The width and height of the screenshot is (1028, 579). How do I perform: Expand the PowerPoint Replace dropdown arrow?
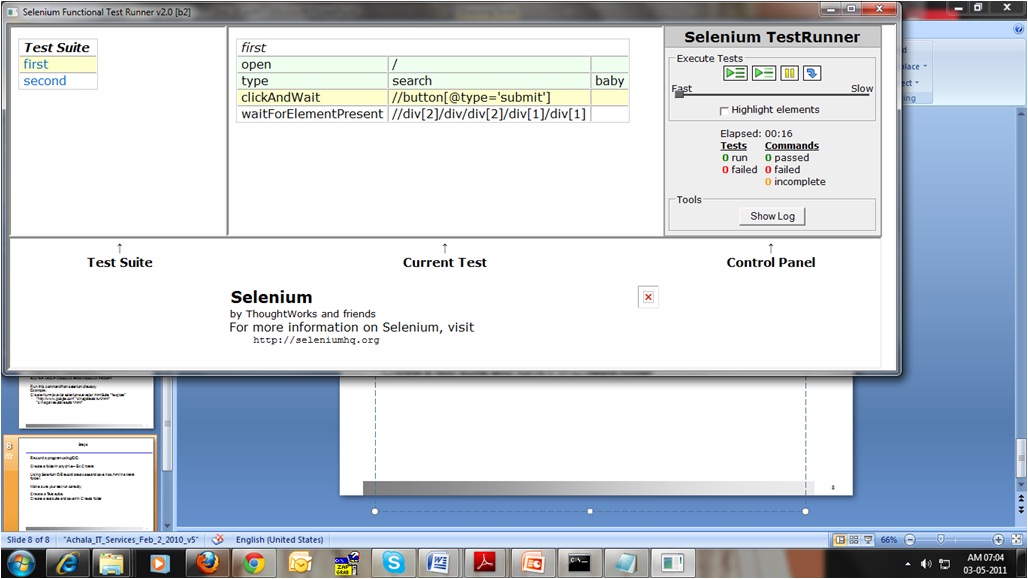(925, 66)
